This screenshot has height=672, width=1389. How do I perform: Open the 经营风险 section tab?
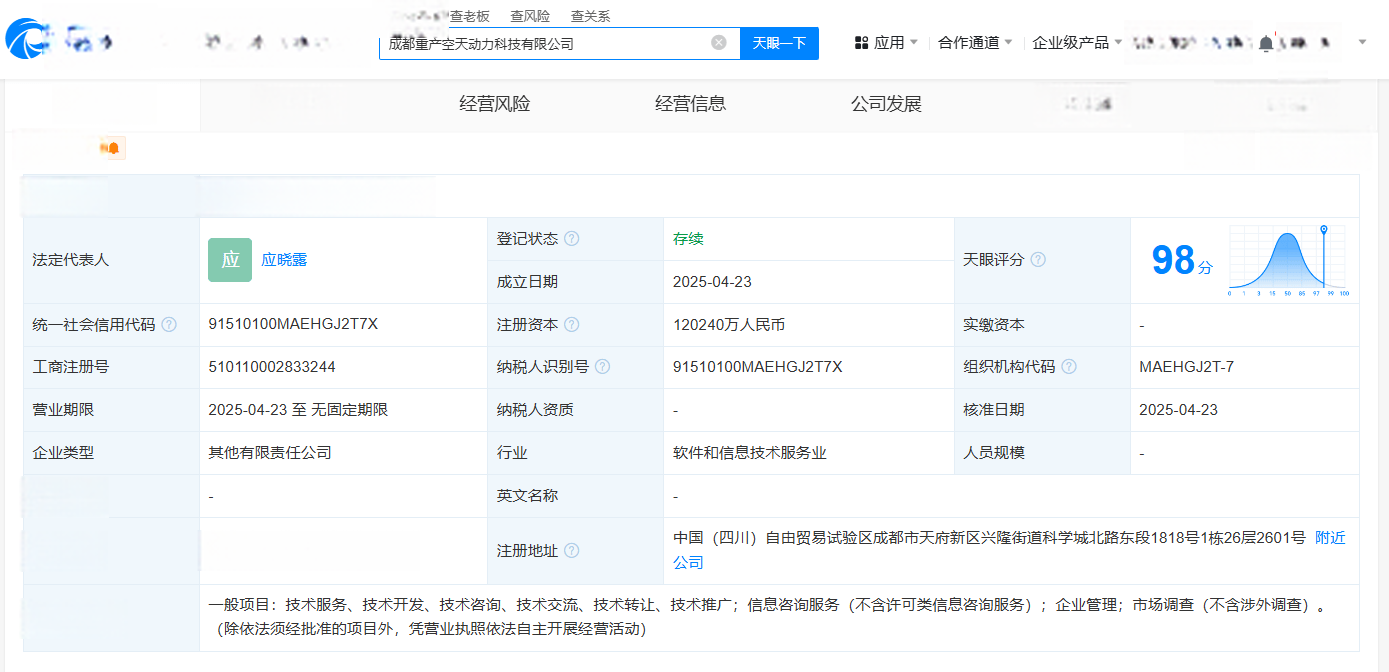click(495, 104)
